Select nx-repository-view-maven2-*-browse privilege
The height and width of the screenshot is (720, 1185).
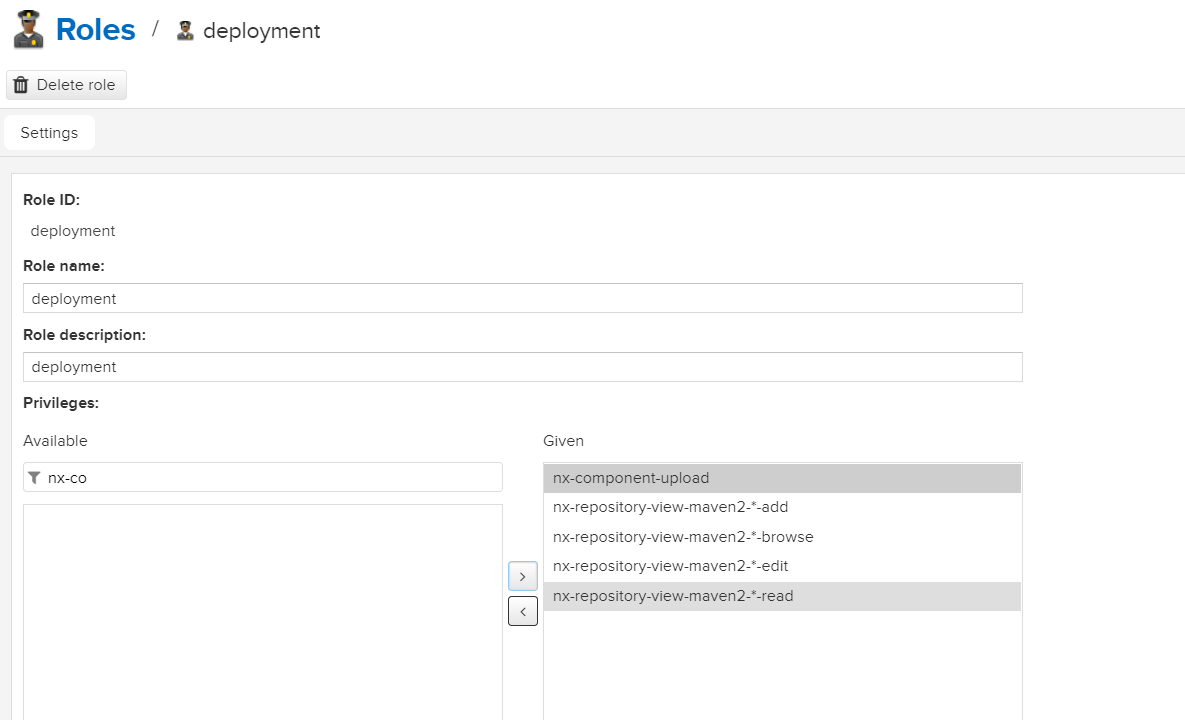[x=782, y=537]
